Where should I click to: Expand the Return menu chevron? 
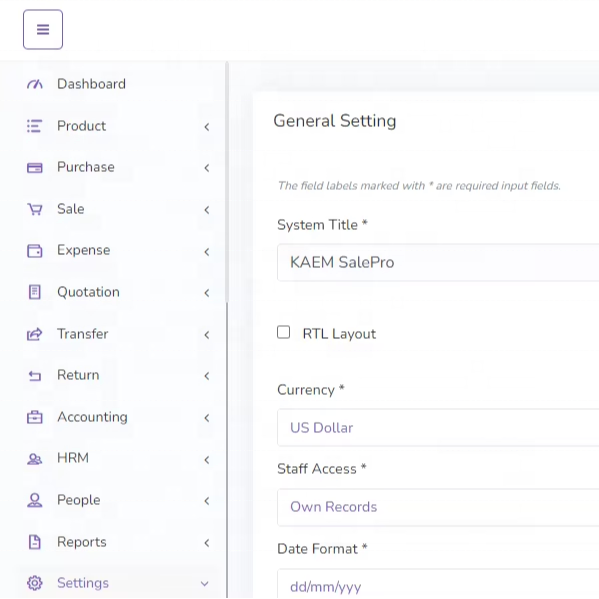point(207,376)
